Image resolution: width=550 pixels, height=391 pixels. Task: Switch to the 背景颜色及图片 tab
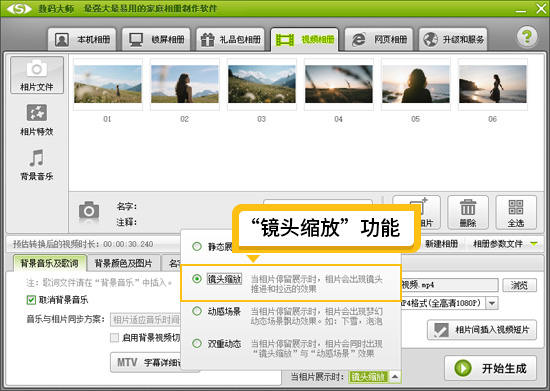(123, 263)
